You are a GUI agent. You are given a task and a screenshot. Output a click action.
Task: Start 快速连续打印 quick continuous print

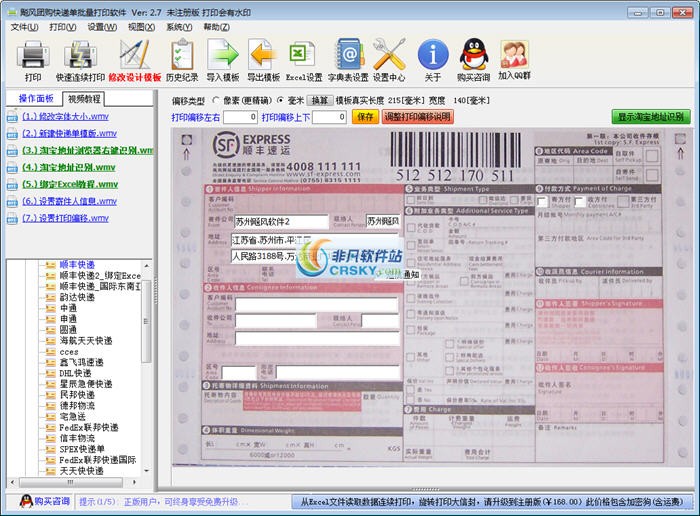(x=80, y=62)
